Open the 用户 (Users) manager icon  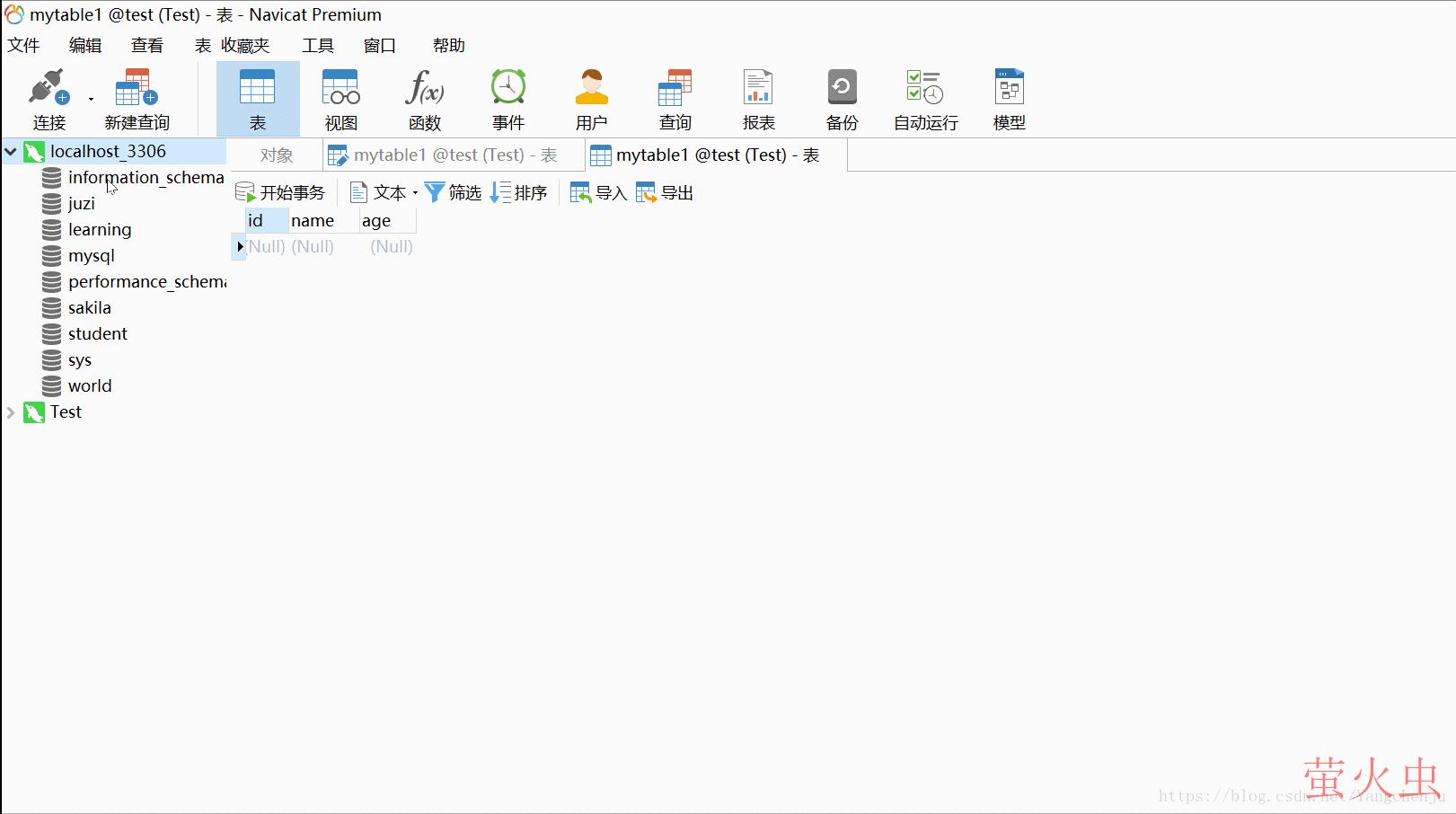[x=592, y=97]
